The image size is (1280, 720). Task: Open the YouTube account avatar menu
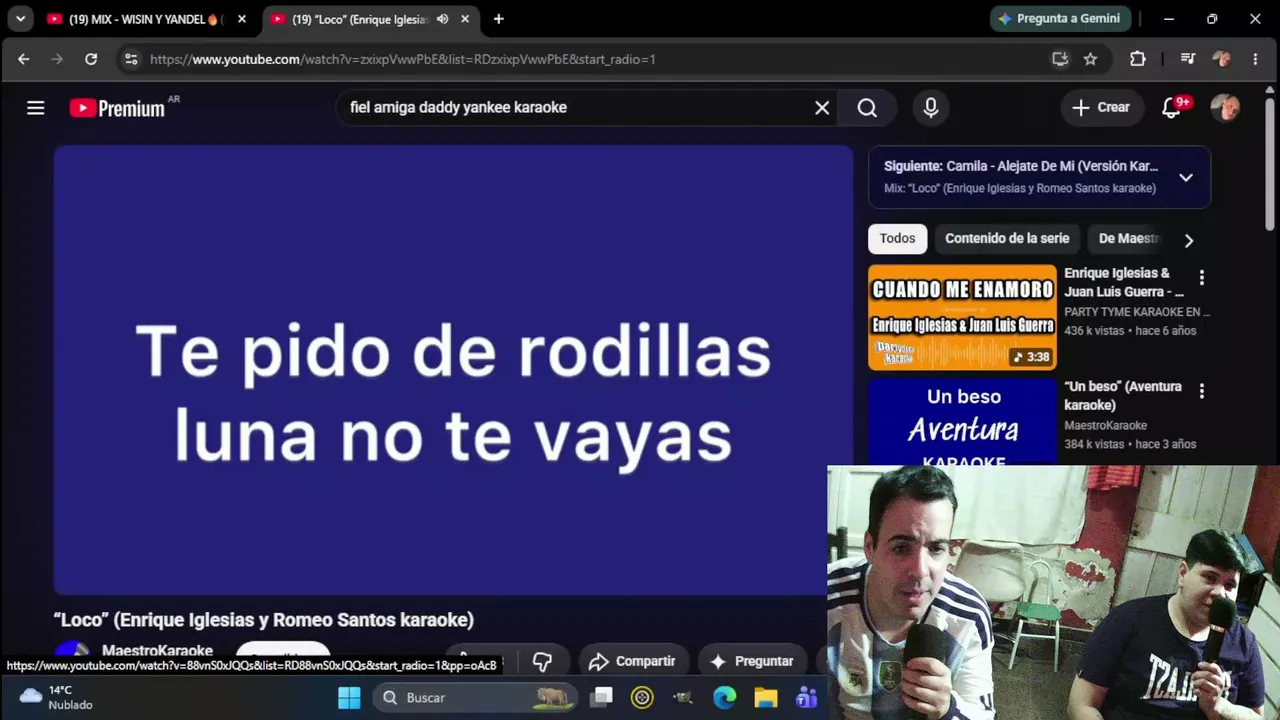tap(1225, 108)
